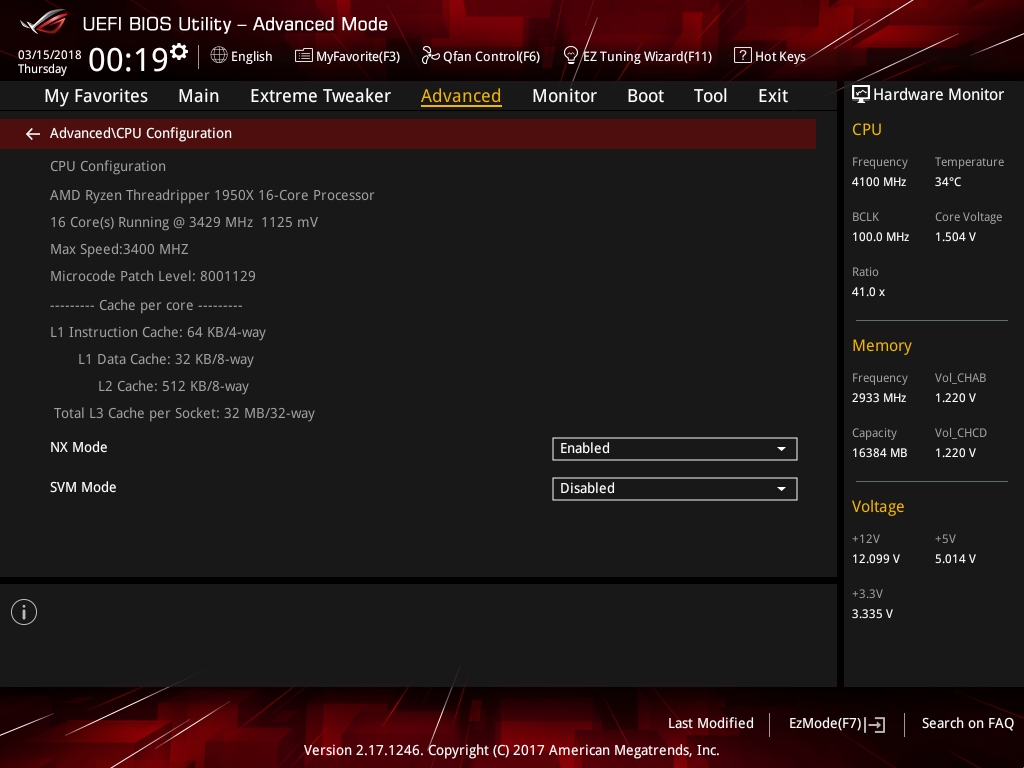The height and width of the screenshot is (768, 1024).
Task: Click the ROG logo icon
Action: click(x=44, y=23)
